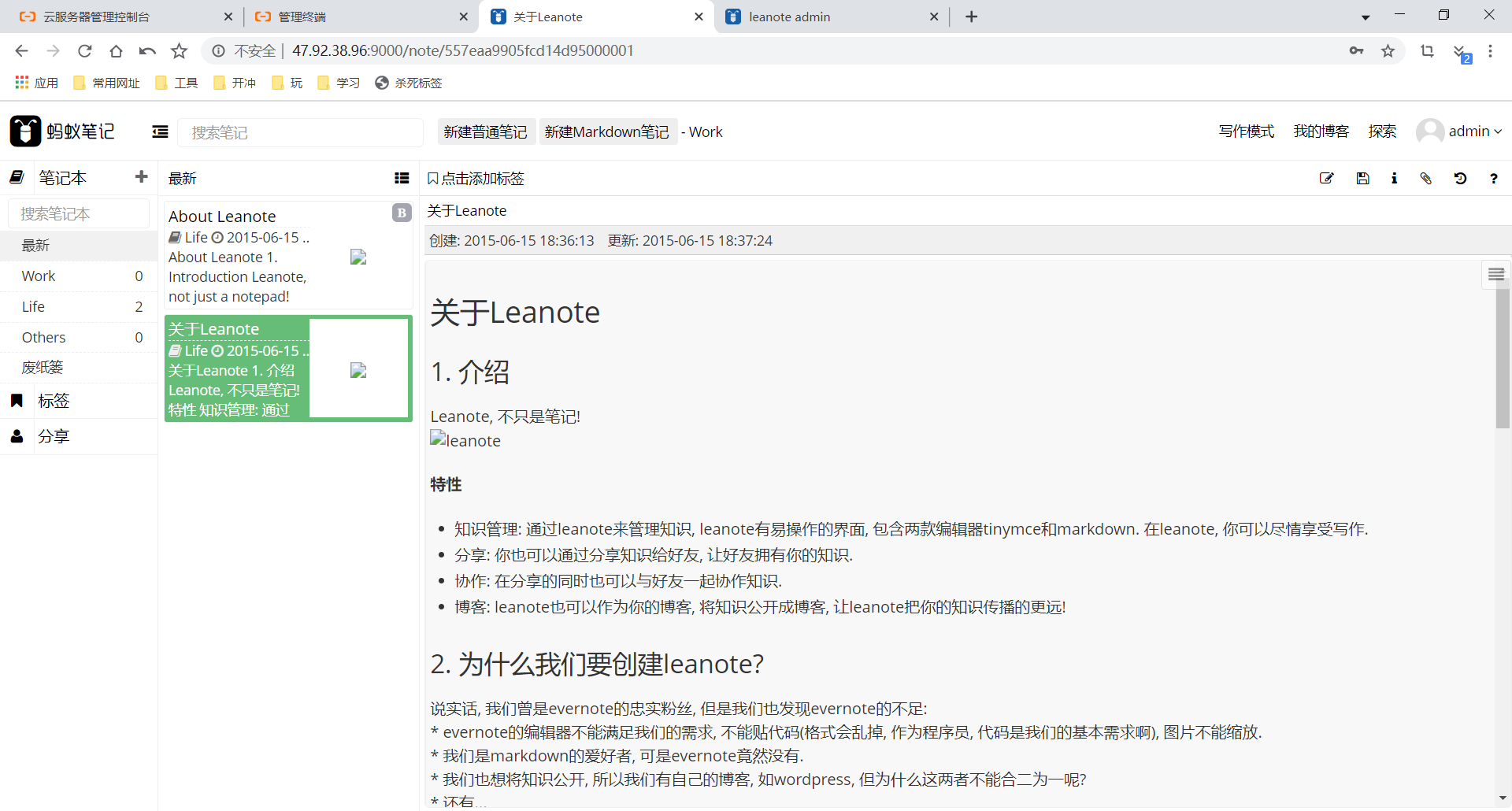This screenshot has height=811, width=1512.
Task: Open the 常用网址 bookmark folder
Action: click(x=106, y=83)
